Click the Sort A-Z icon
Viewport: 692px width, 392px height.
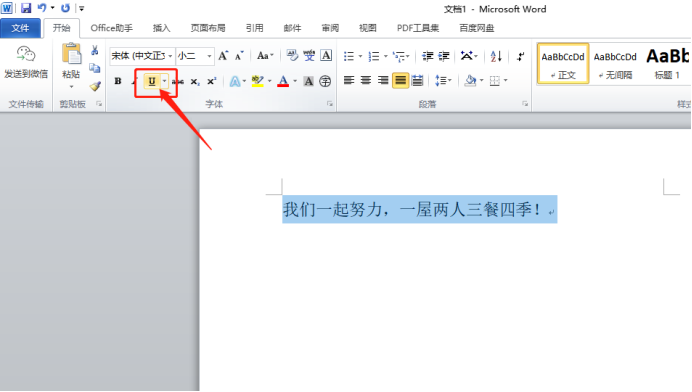(496, 56)
